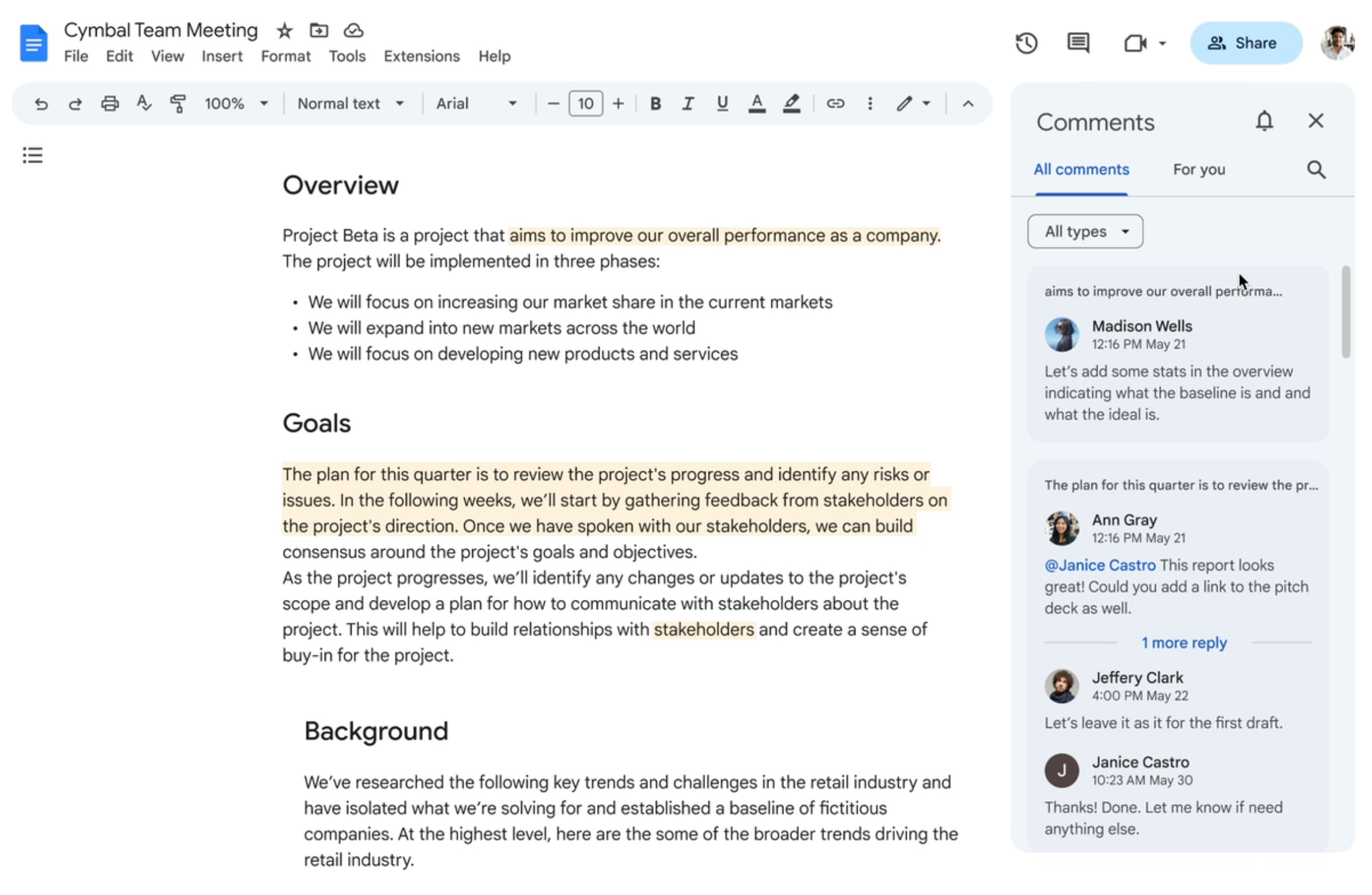The height and width of the screenshot is (895, 1372).
Task: Star the Cymbal Team Meeting document
Action: coord(284,31)
